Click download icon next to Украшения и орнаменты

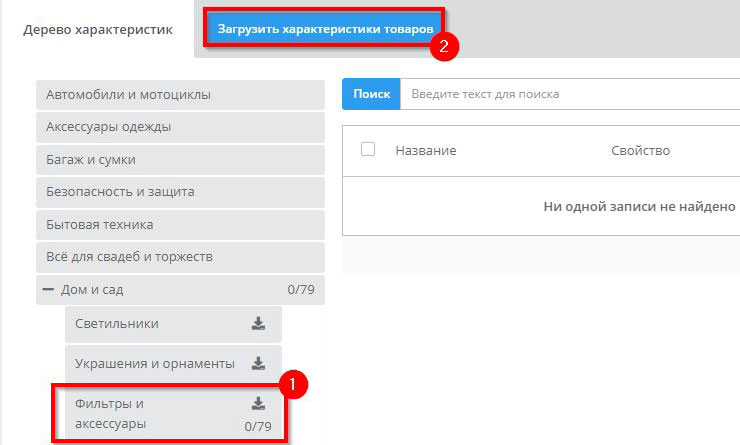tap(258, 363)
